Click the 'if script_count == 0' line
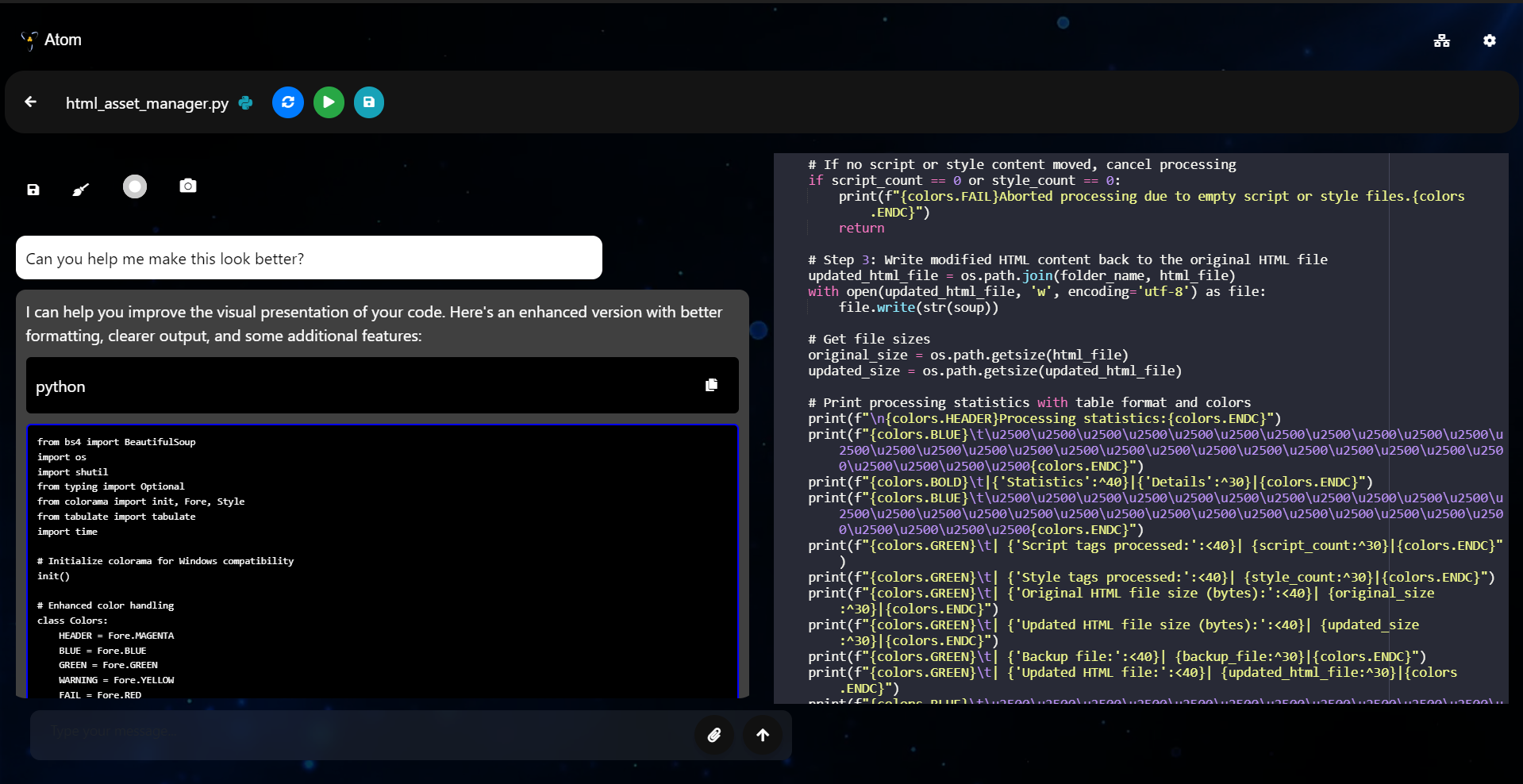Screen dimensions: 1523x784 964,181
